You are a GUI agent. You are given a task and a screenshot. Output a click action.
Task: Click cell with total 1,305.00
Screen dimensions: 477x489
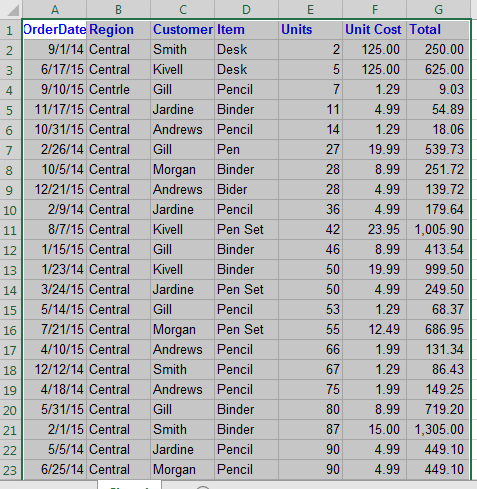pyautogui.click(x=438, y=430)
